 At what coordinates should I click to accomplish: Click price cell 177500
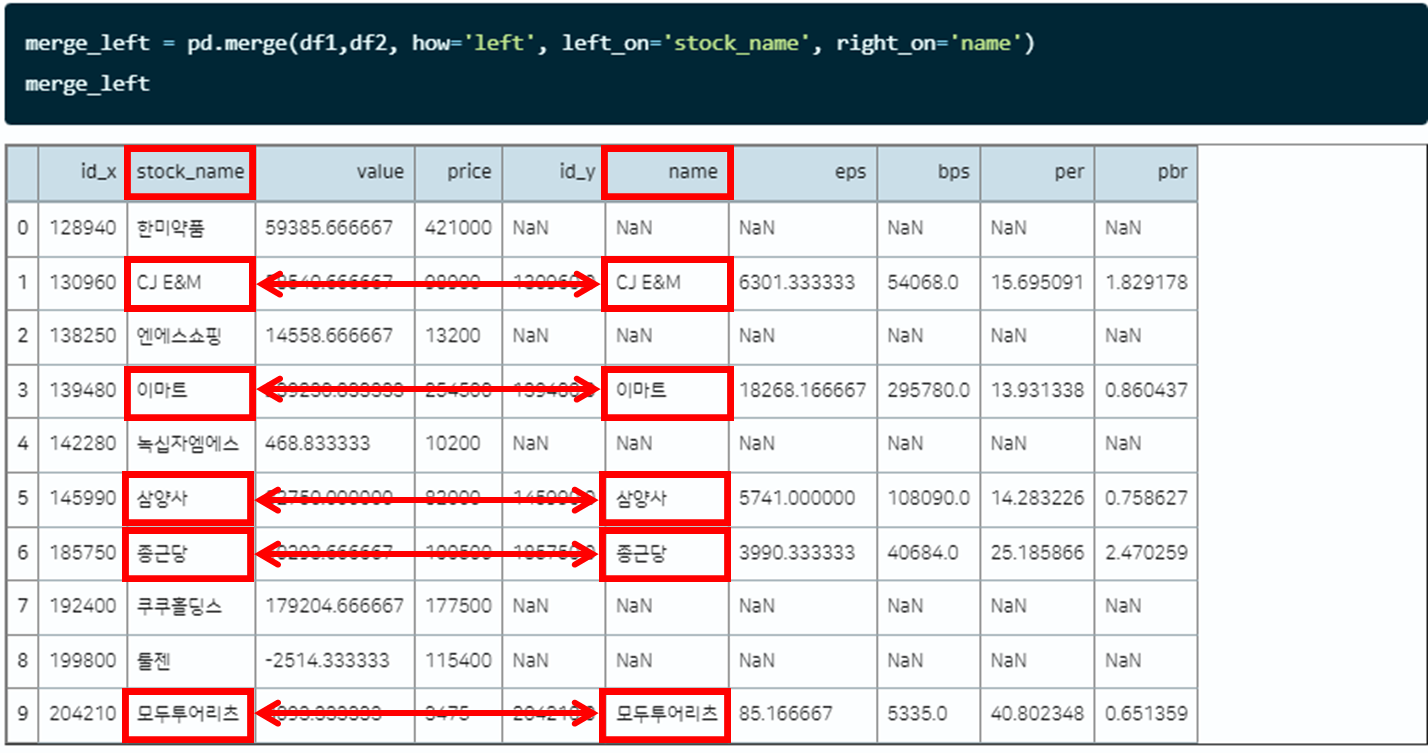459,606
